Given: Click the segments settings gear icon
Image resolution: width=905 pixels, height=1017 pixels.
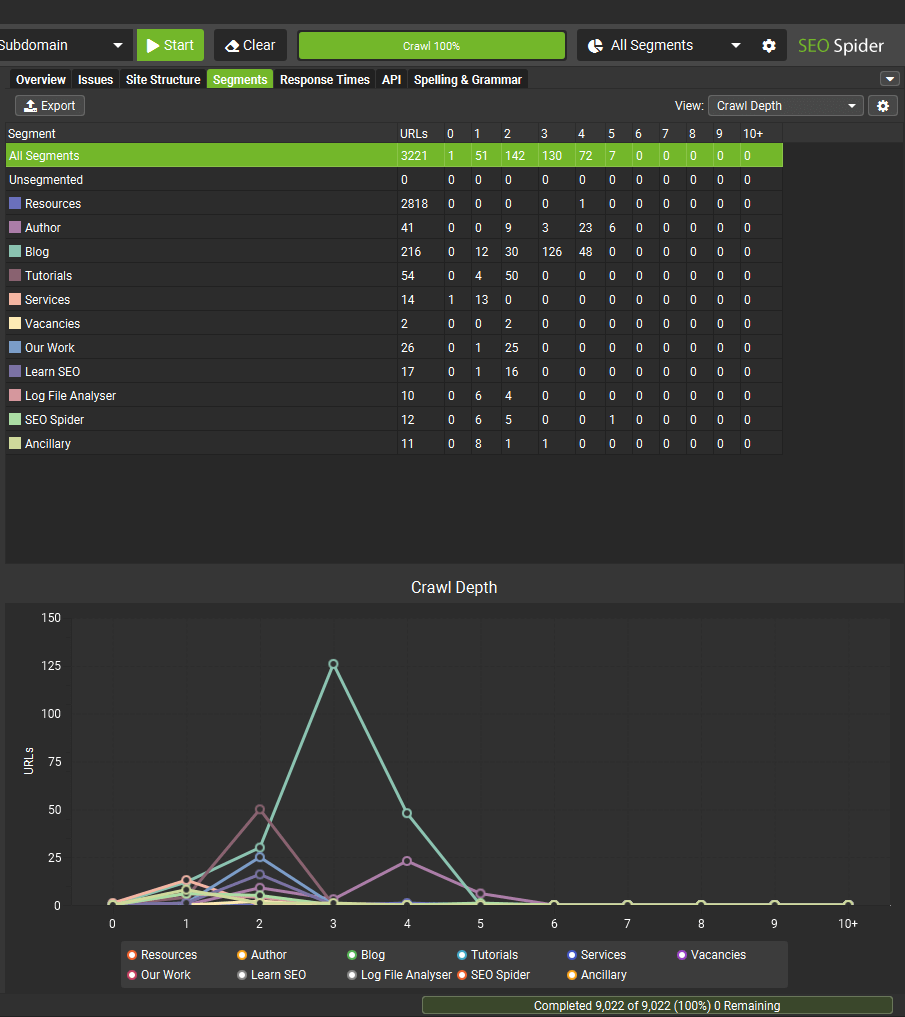Looking at the screenshot, I should [x=769, y=45].
